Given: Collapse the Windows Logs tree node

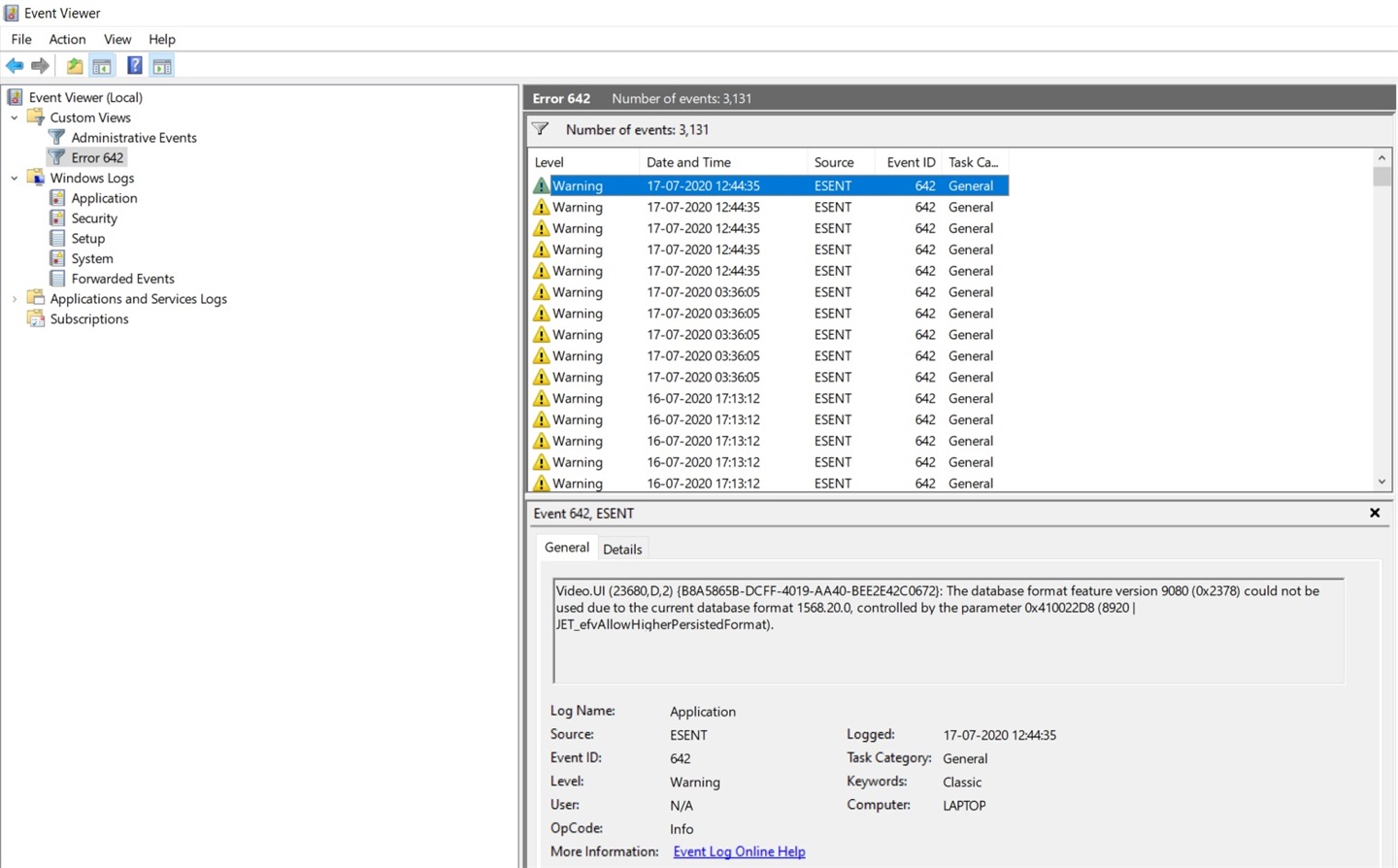Looking at the screenshot, I should coord(15,178).
